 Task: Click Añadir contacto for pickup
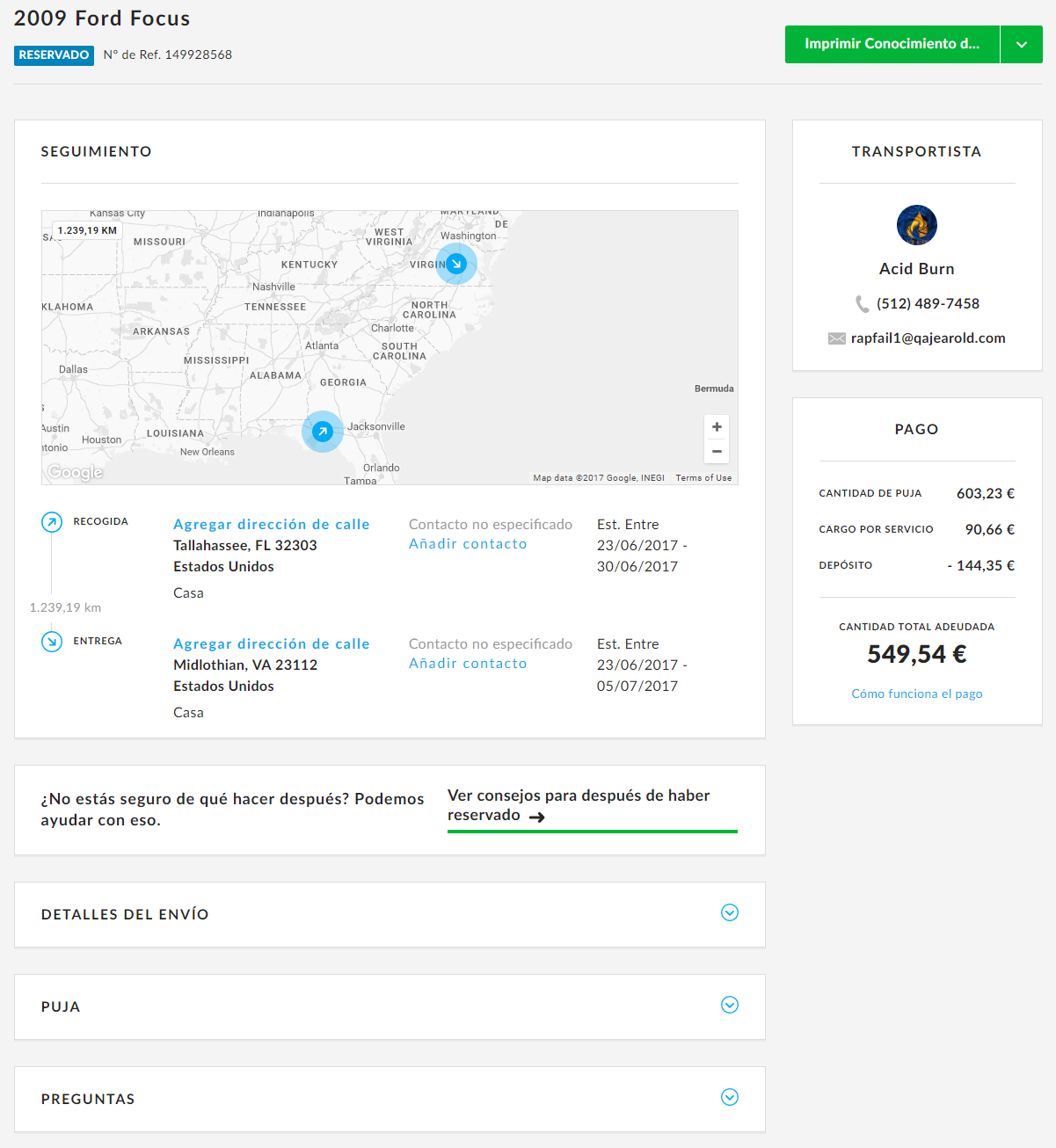(x=468, y=544)
